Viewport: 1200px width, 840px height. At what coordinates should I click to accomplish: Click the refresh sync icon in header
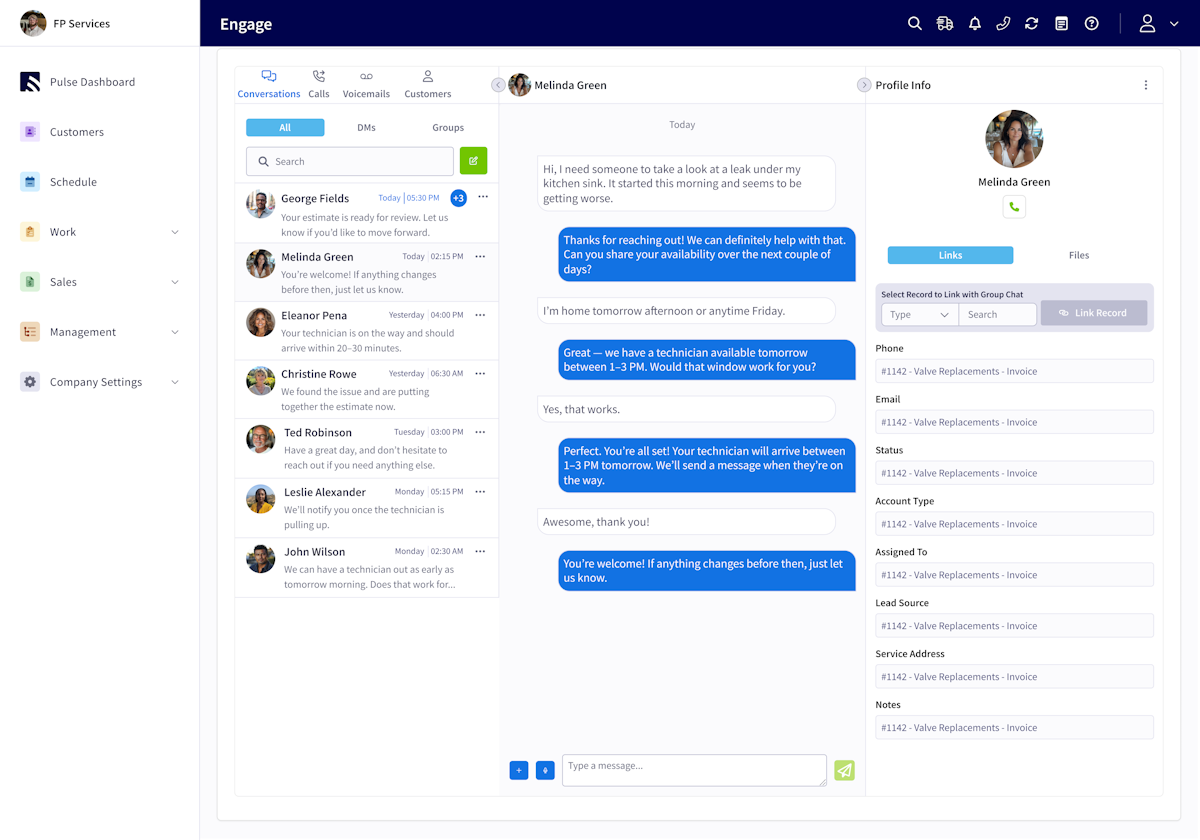(x=1031, y=24)
